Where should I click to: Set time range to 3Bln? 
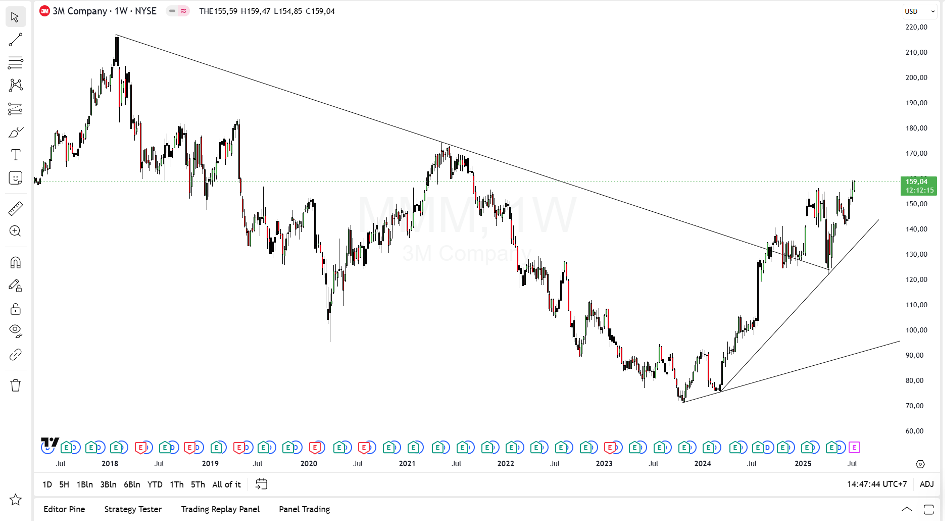(x=108, y=484)
